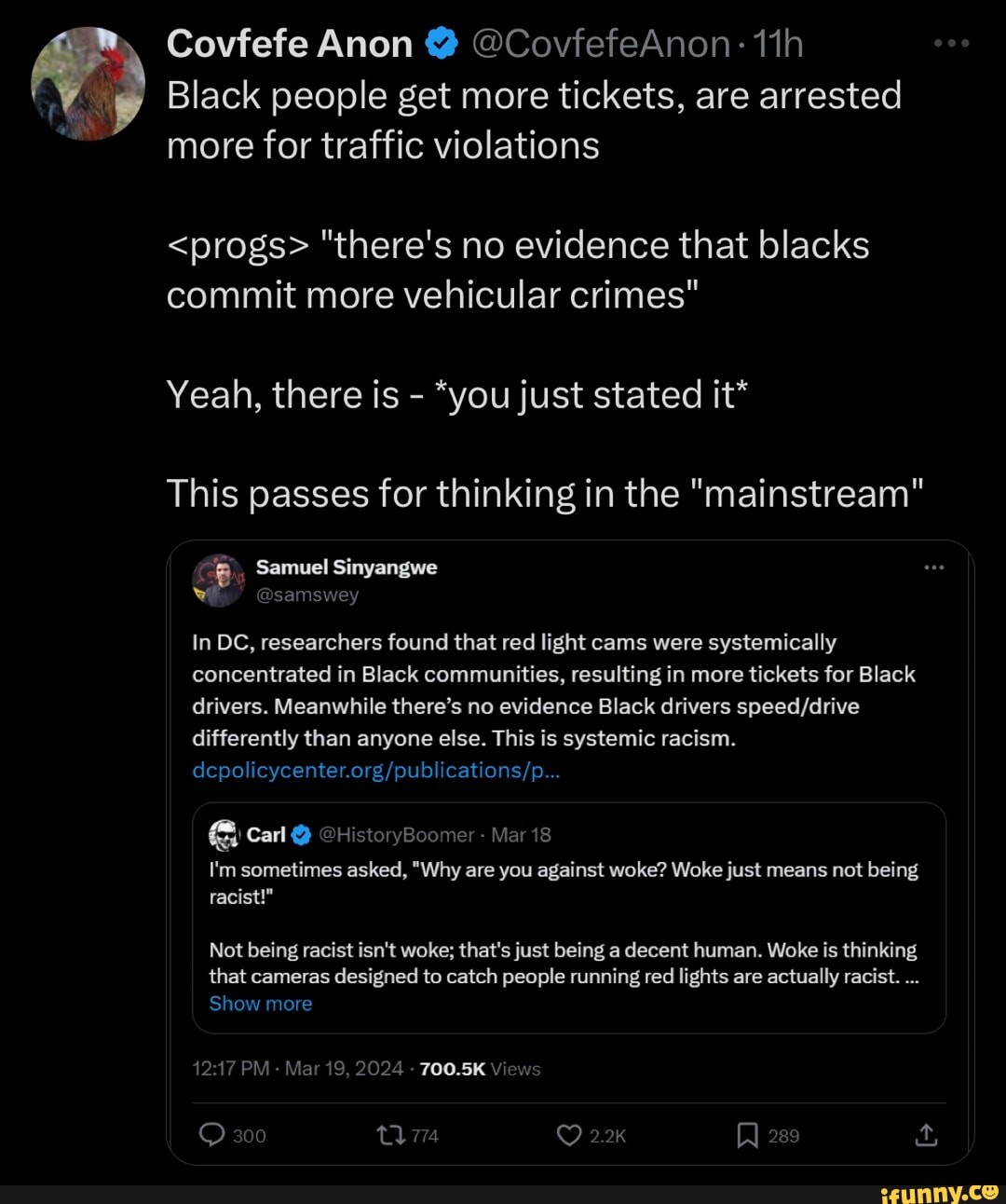Like the tweet with the heart icon
Screen dimensions: 1006x1204
tap(568, 1135)
